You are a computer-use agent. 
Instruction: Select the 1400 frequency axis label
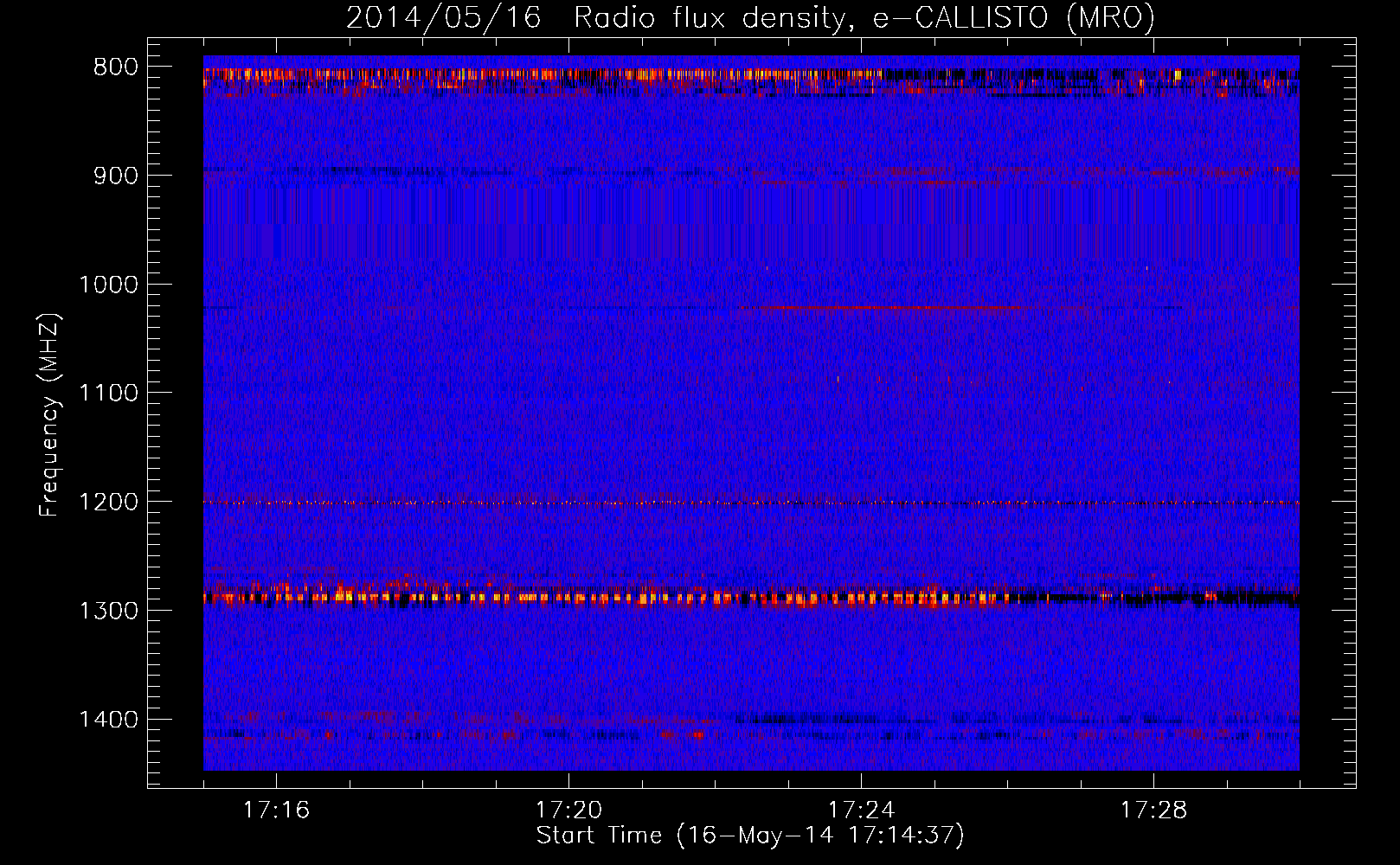[x=108, y=720]
